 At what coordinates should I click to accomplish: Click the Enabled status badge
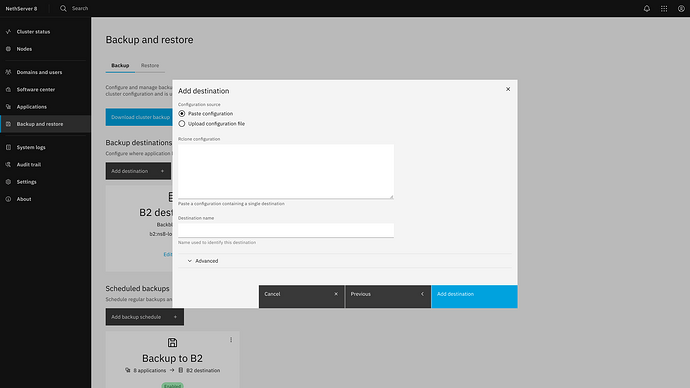coord(172,386)
